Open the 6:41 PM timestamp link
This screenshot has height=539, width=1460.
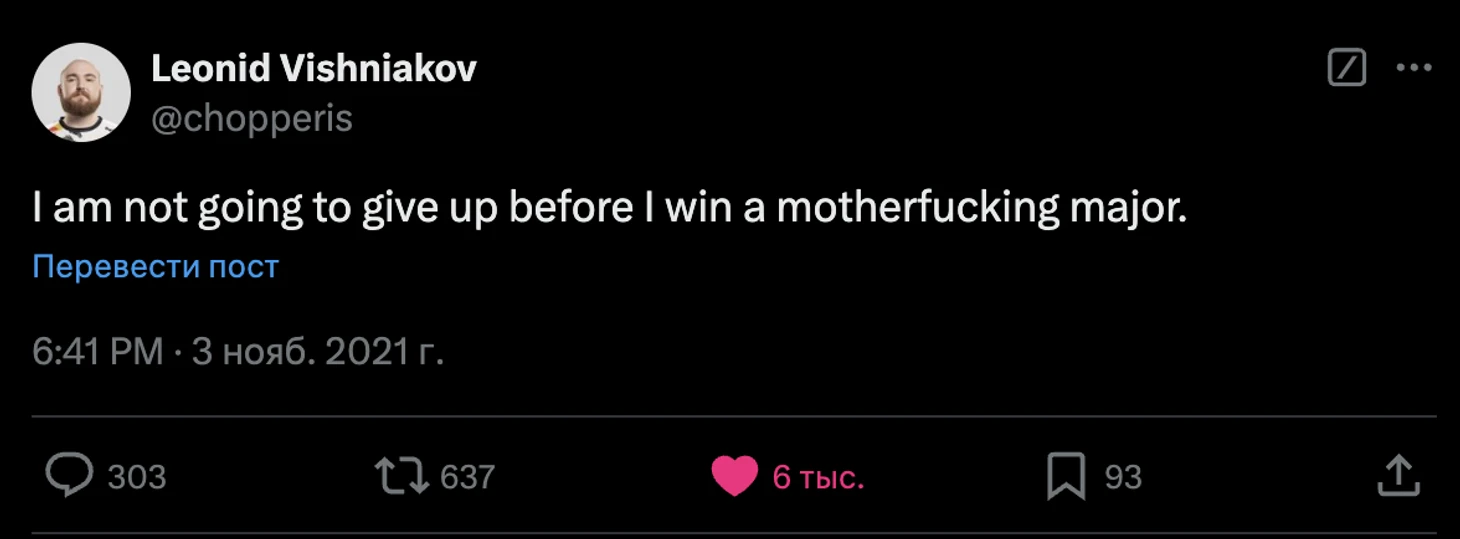click(98, 352)
